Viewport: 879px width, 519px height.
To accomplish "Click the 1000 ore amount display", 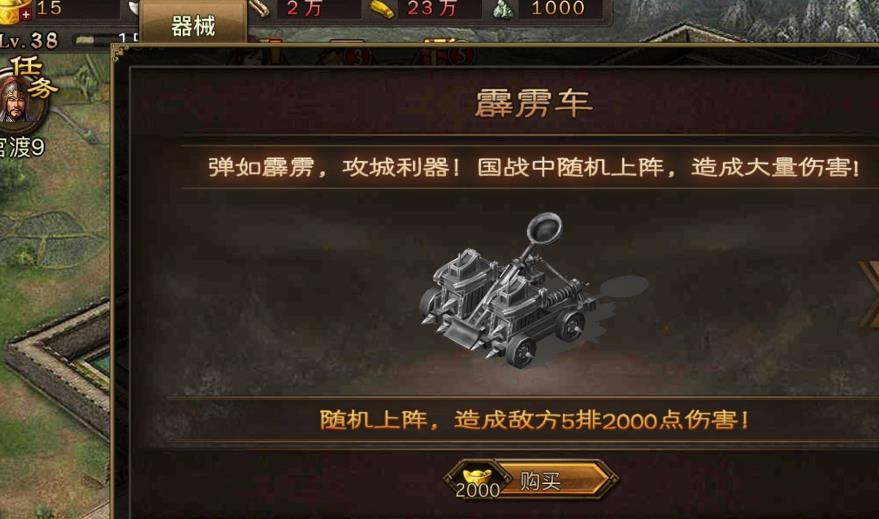I will (x=559, y=8).
